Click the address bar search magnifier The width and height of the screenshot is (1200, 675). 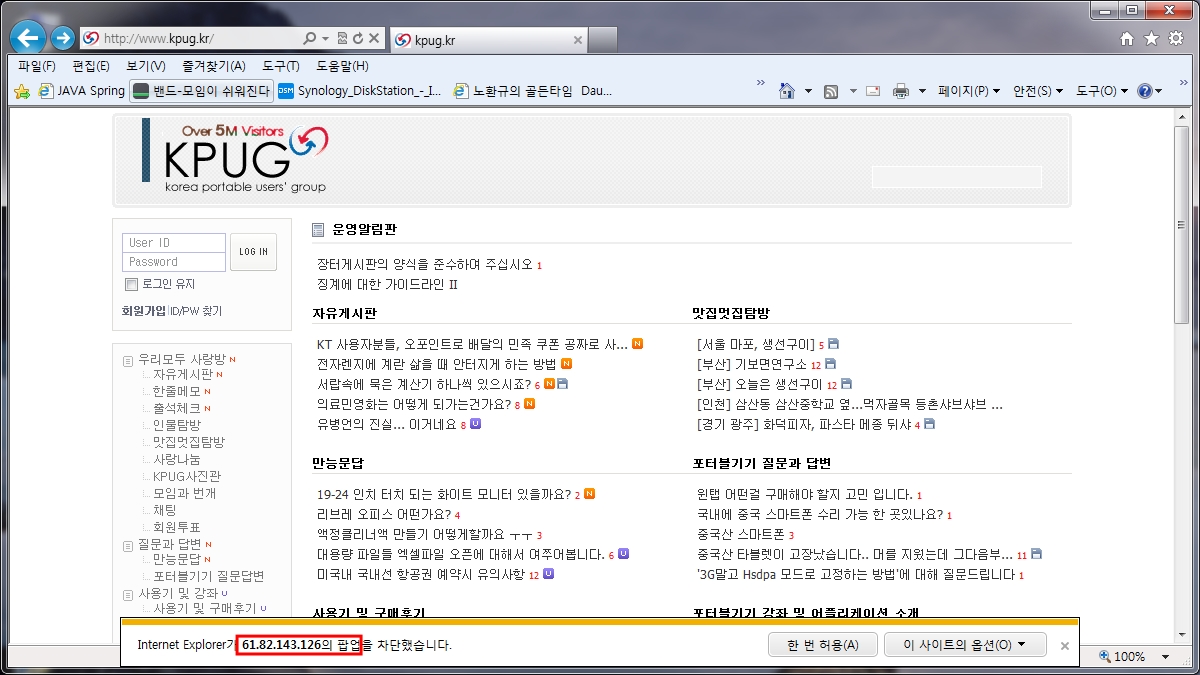pos(310,39)
